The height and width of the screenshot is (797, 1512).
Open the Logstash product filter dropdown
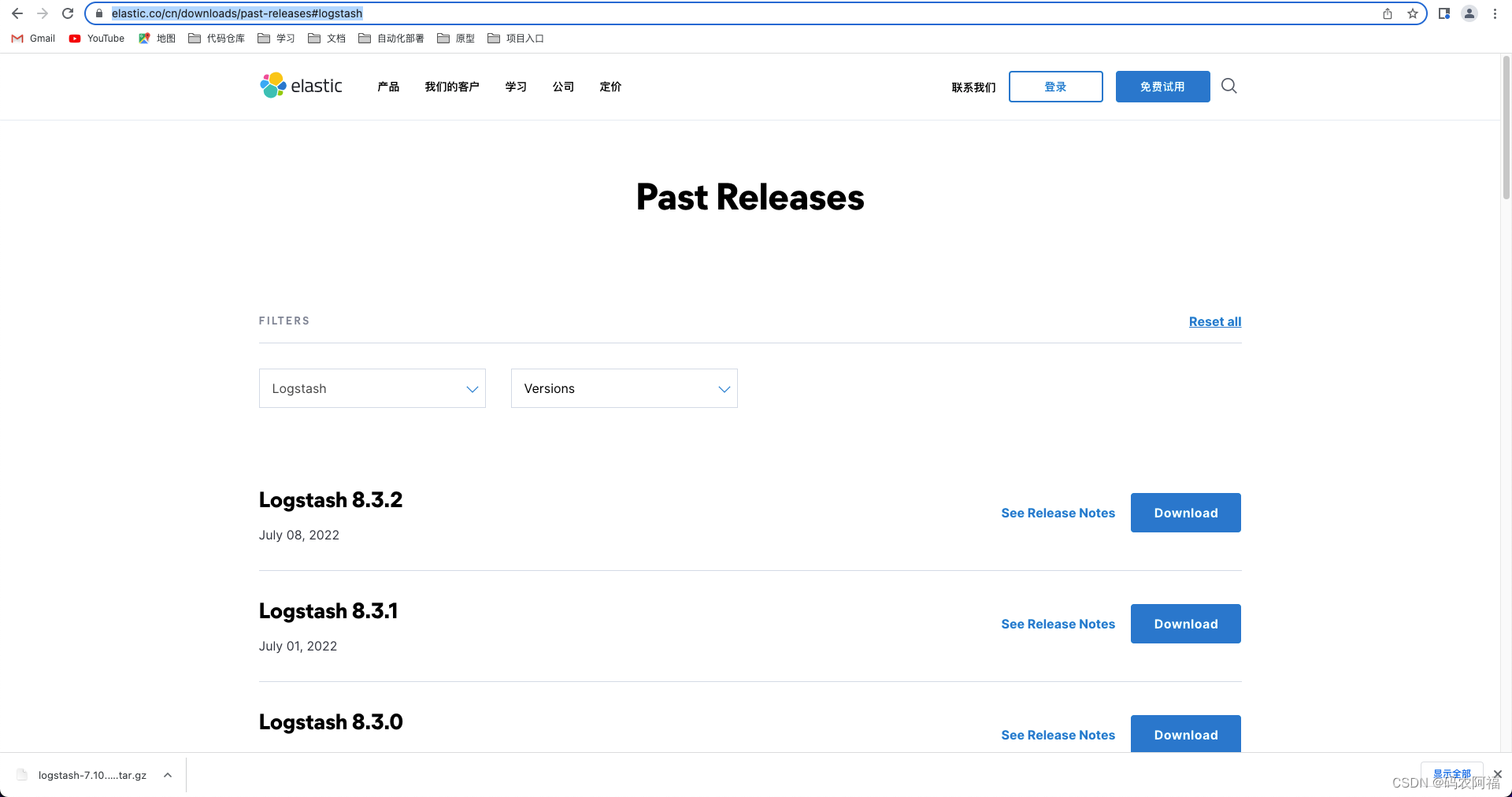[x=372, y=388]
